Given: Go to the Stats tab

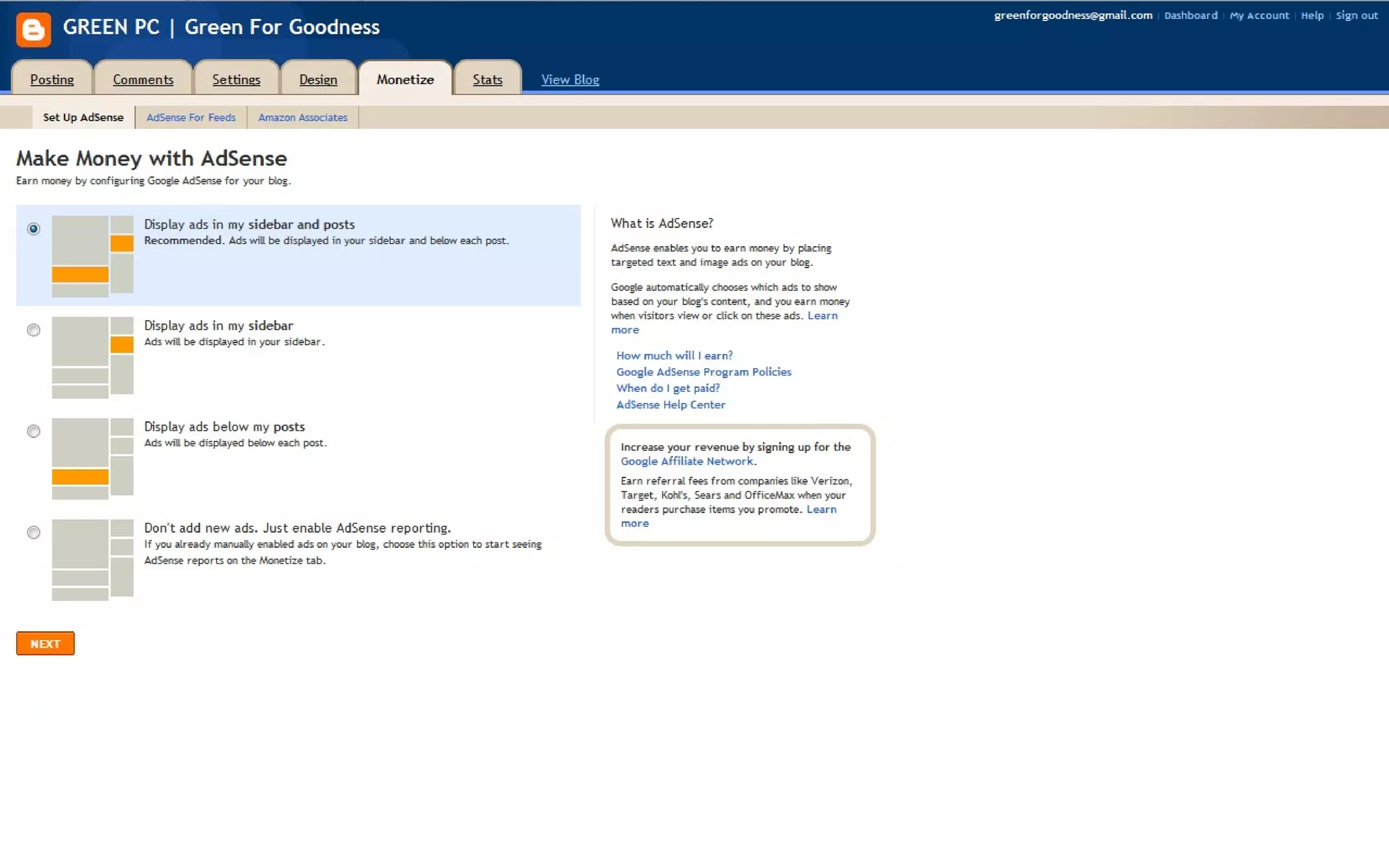Looking at the screenshot, I should coord(487,79).
